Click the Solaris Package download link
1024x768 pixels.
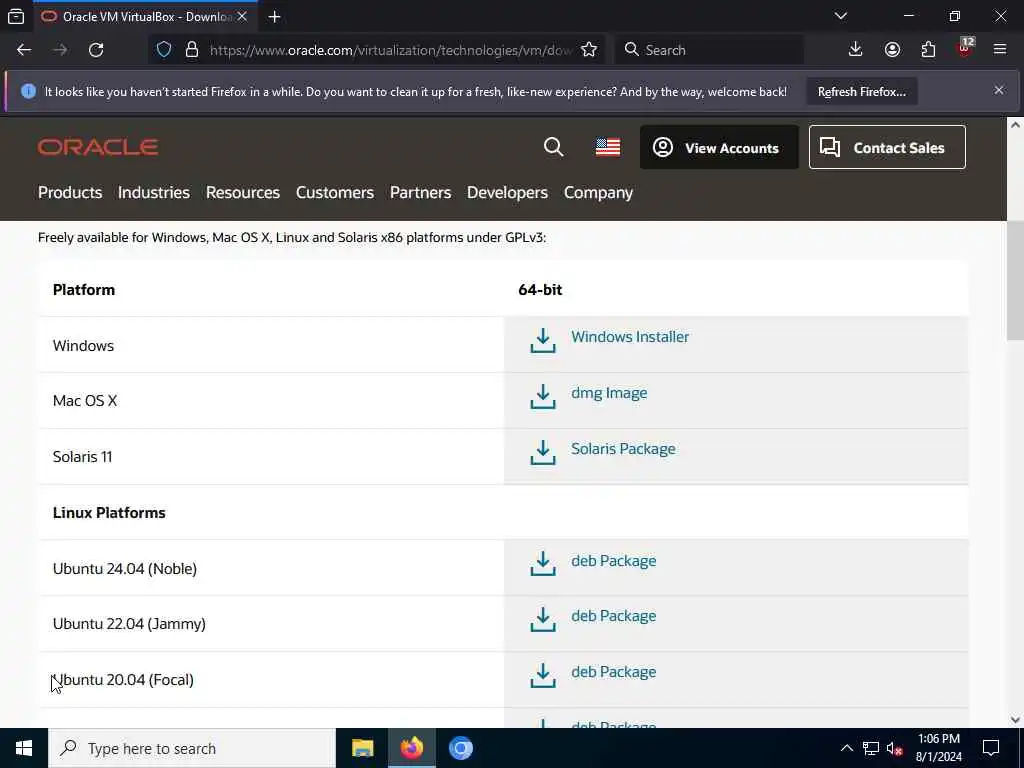pos(623,449)
